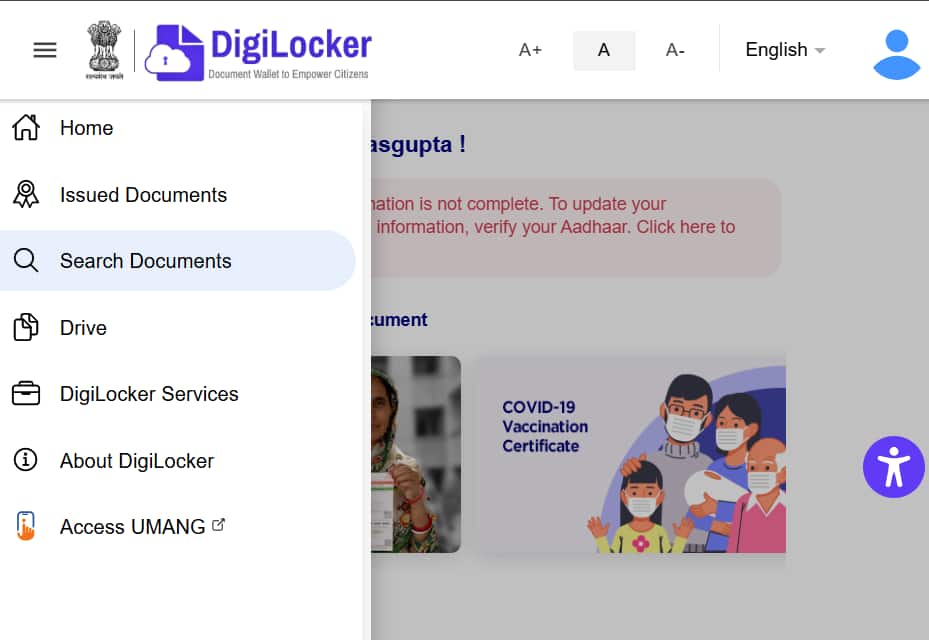Screen dimensions: 929x640
Task: Click the Search Documents magnifier icon
Action: tap(26, 261)
